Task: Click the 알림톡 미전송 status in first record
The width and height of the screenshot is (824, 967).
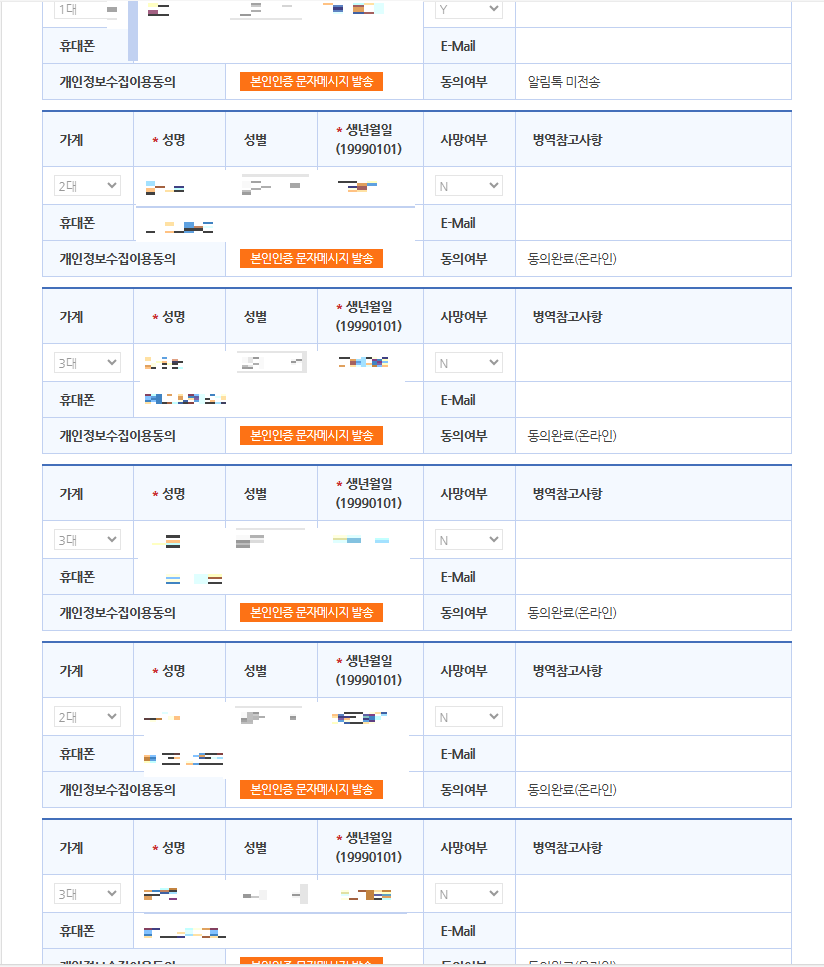Action: click(x=563, y=82)
